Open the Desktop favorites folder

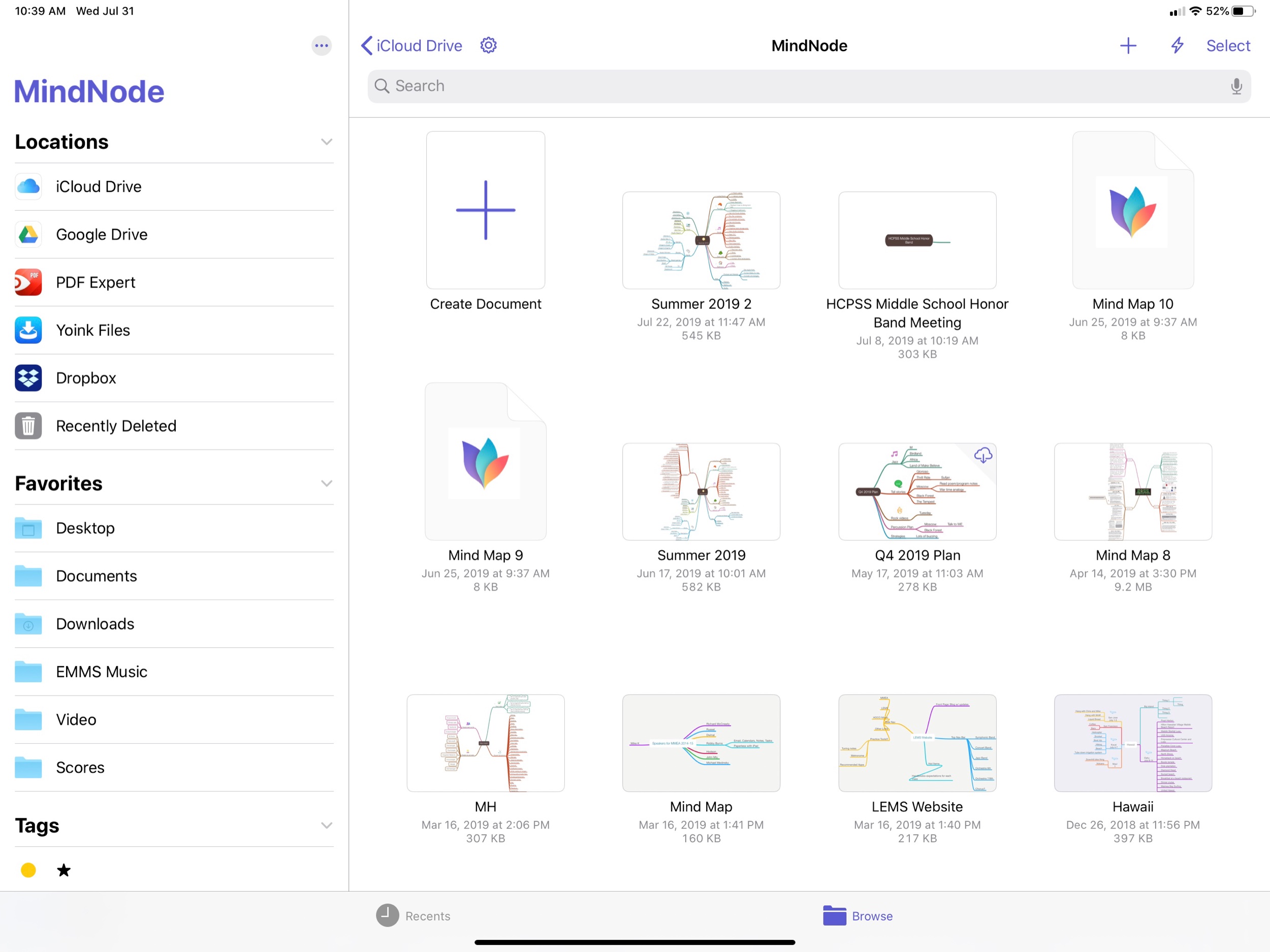click(x=174, y=528)
